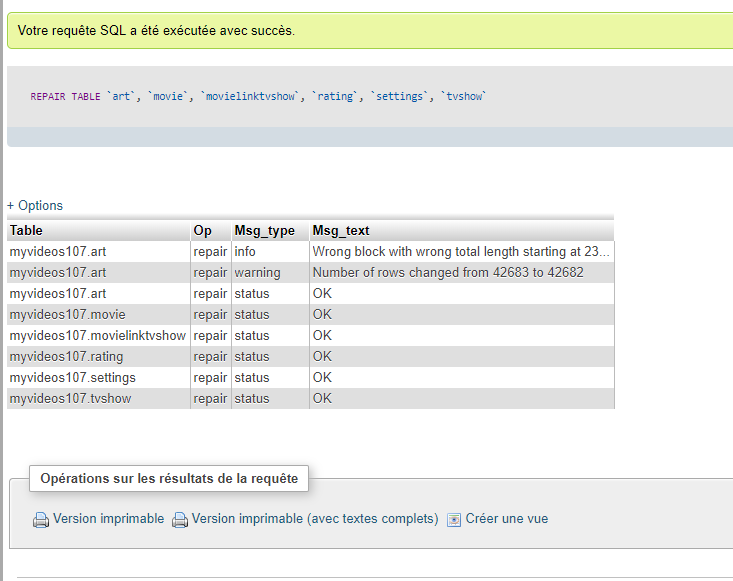Sort by the Table column header
Viewport: 733px width, 581px height.
point(26,230)
